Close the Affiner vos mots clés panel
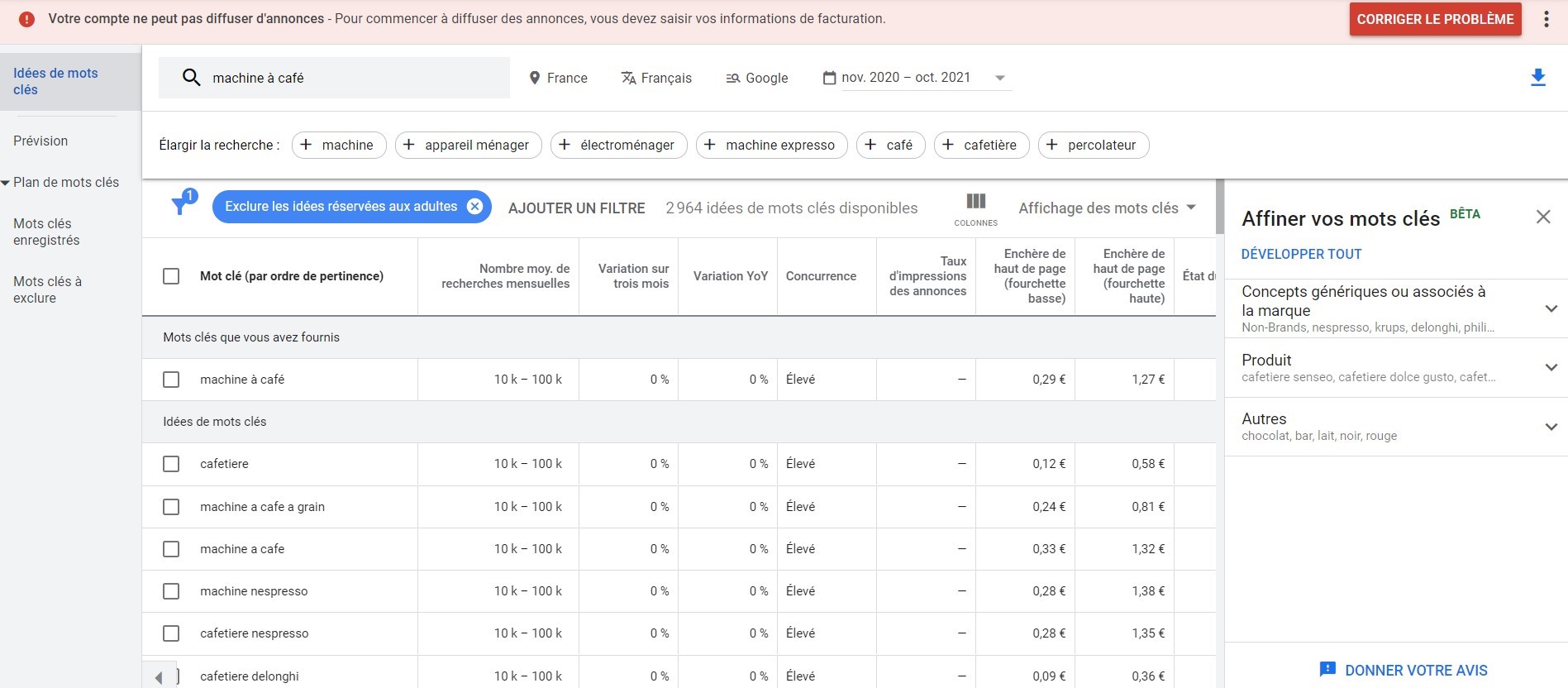The height and width of the screenshot is (688, 1568). coord(1542,217)
